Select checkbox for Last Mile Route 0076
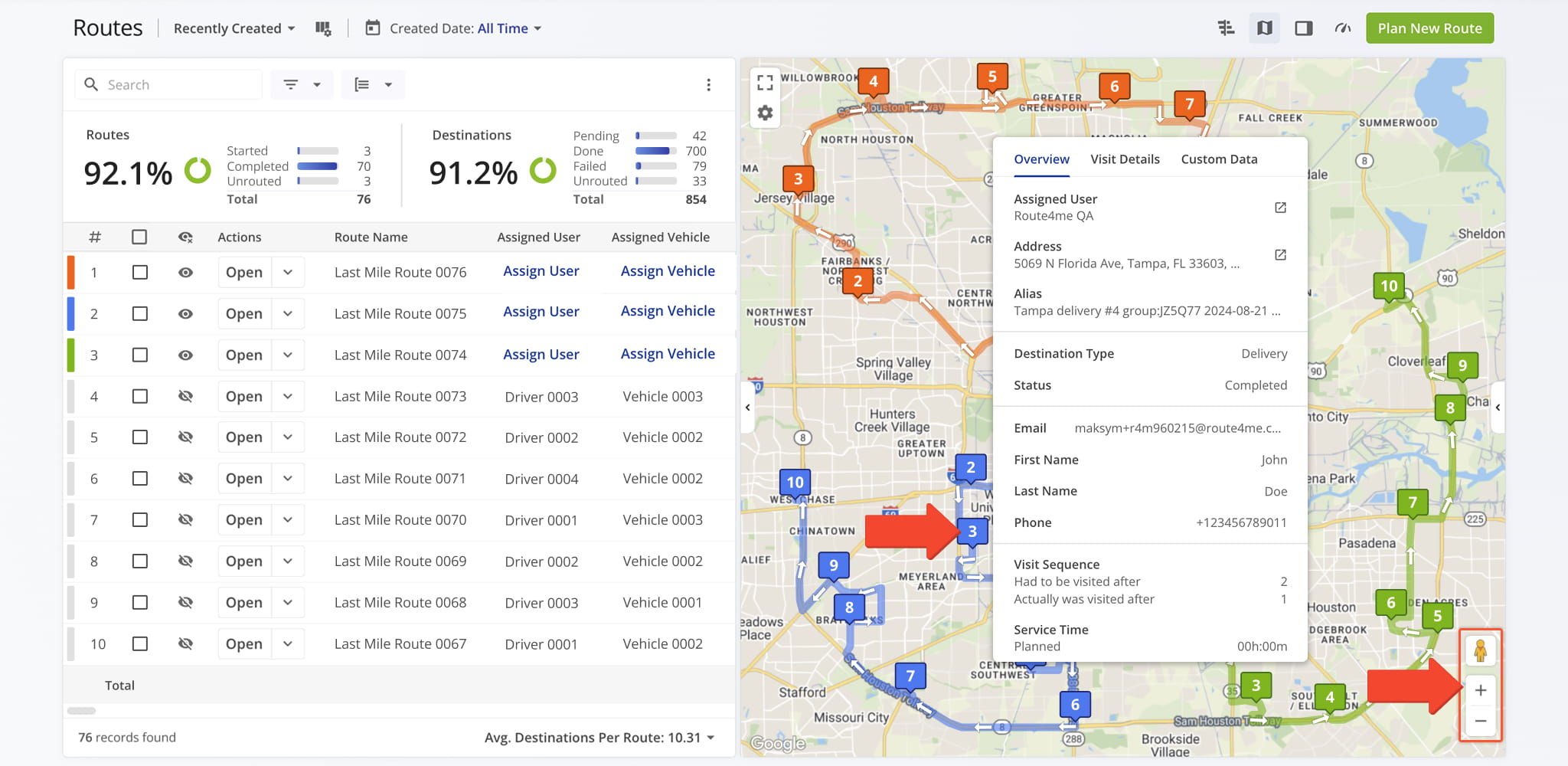The height and width of the screenshot is (766, 1568). pos(139,273)
